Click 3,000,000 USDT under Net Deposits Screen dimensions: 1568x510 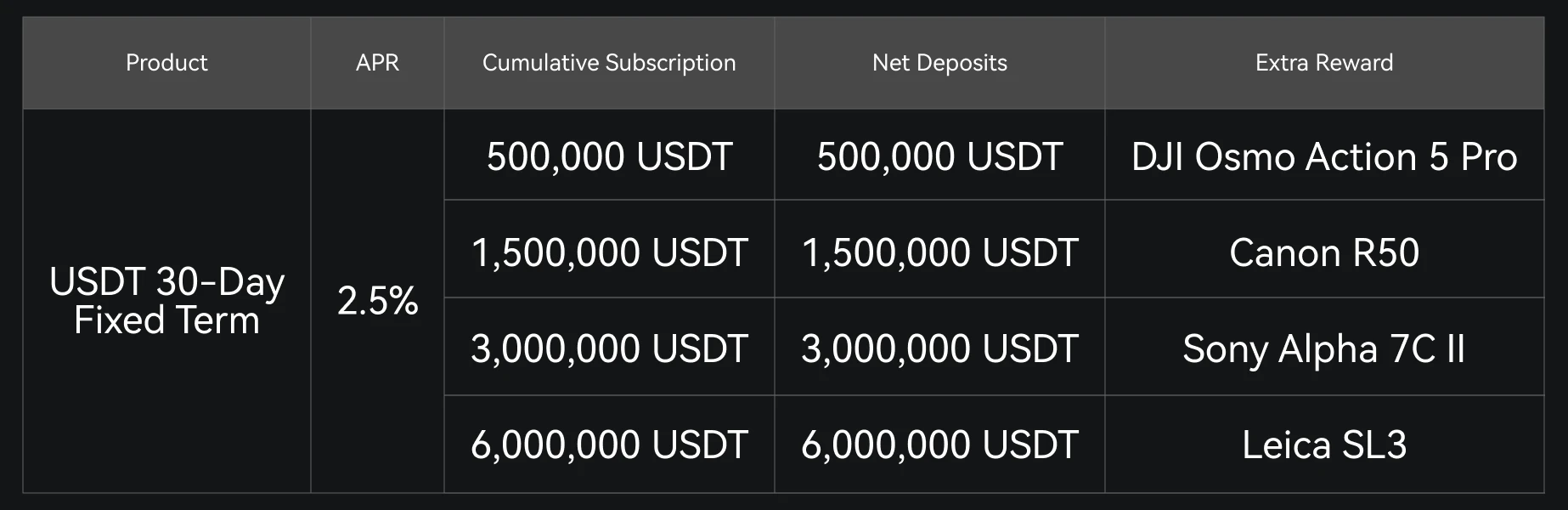pyautogui.click(x=939, y=349)
